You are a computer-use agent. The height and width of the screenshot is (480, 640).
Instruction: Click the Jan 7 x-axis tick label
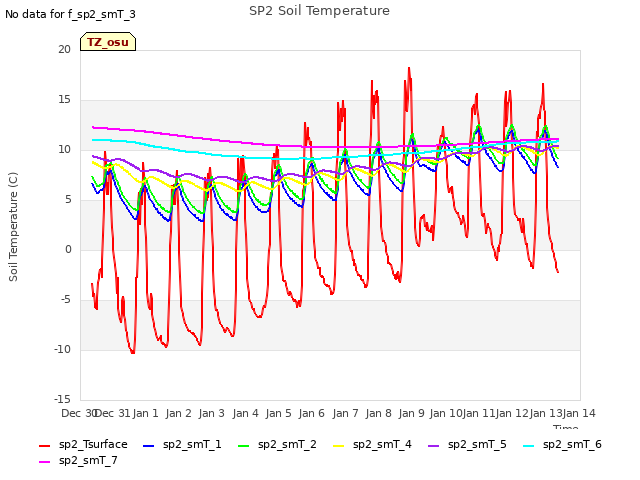(345, 413)
